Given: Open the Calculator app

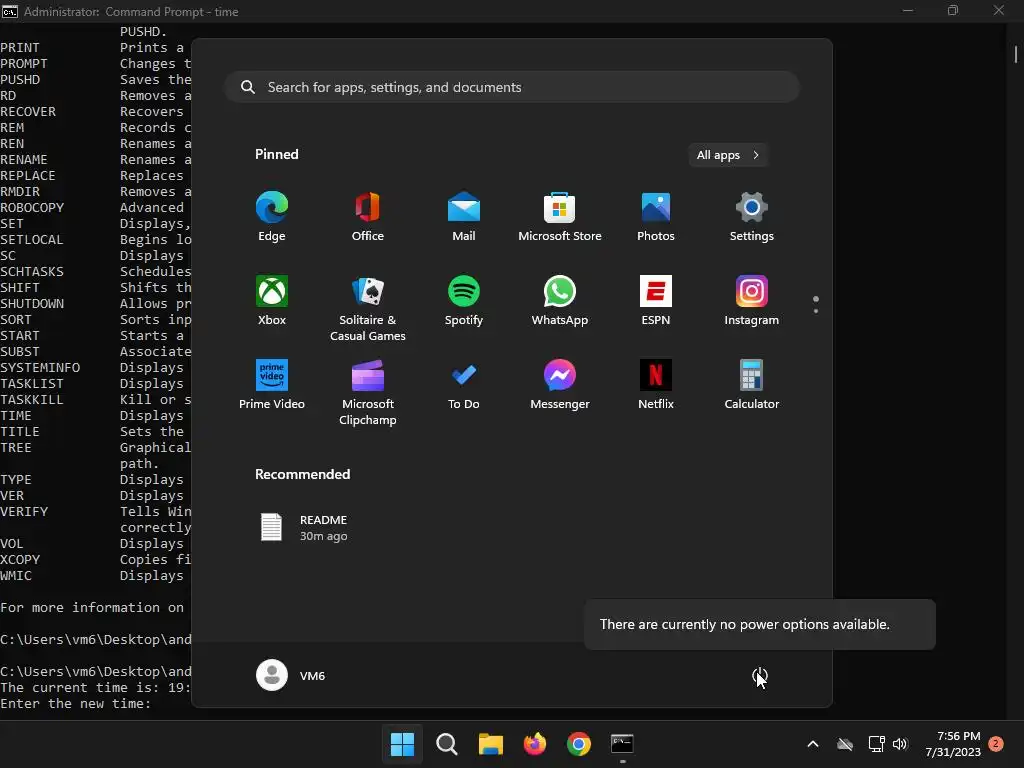Looking at the screenshot, I should point(752,385).
